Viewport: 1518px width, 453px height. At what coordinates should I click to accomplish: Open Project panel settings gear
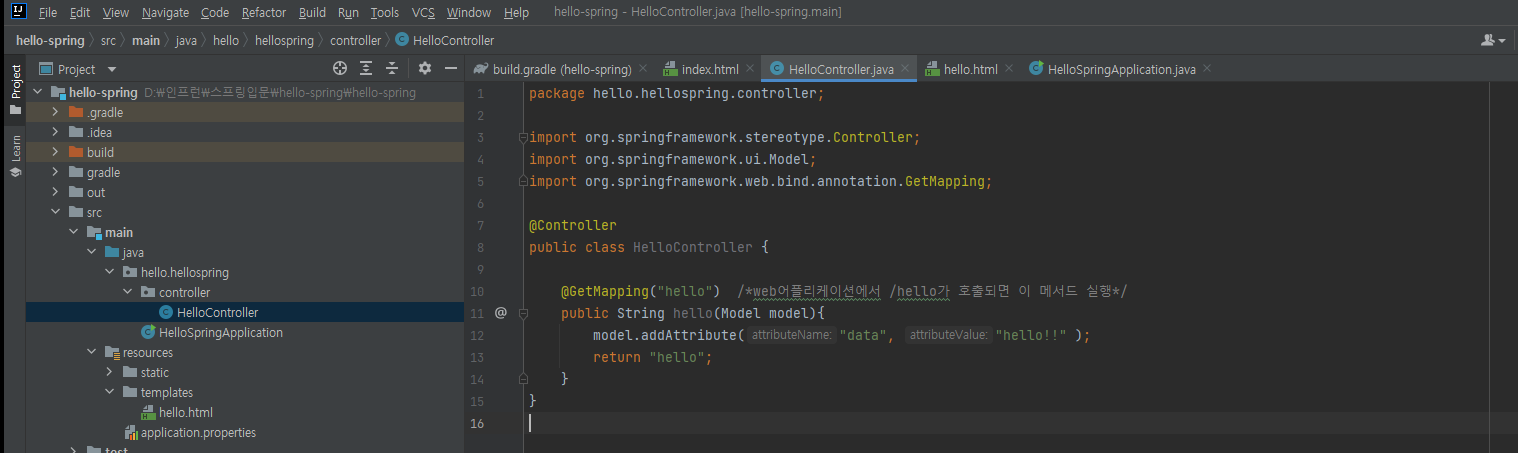(425, 68)
